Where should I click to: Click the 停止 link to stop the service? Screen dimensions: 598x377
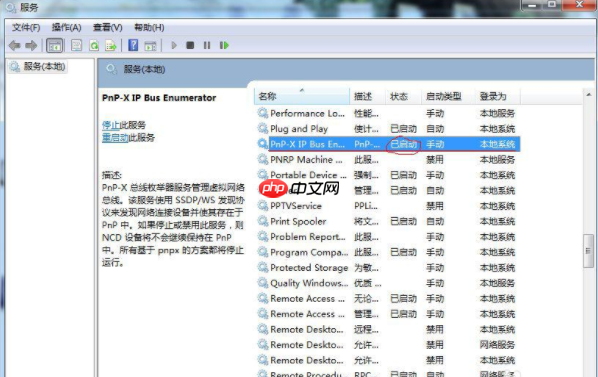[111, 125]
